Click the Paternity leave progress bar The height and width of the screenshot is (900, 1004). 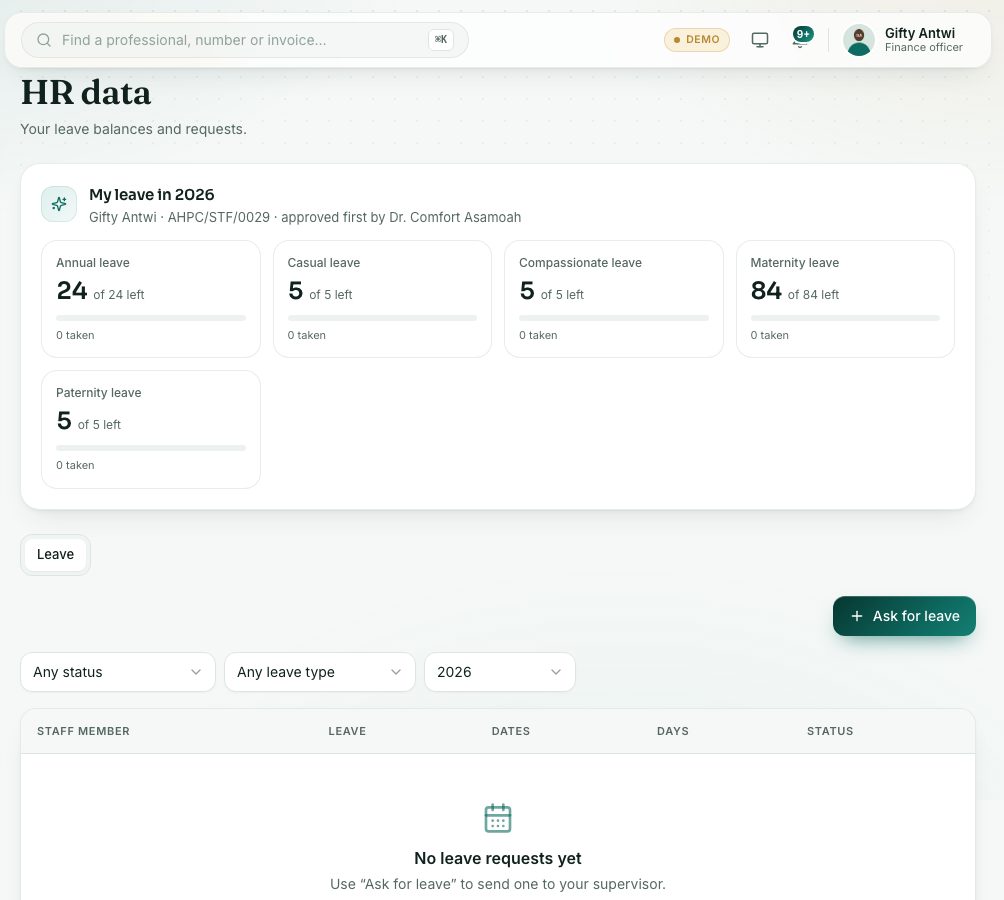(151, 448)
